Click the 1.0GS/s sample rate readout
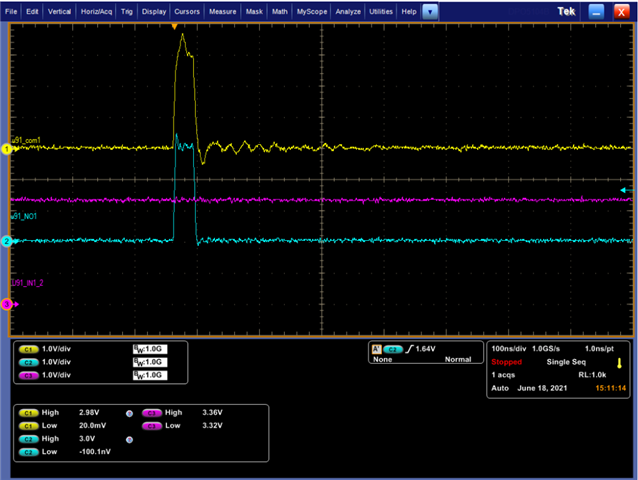 (x=546, y=349)
